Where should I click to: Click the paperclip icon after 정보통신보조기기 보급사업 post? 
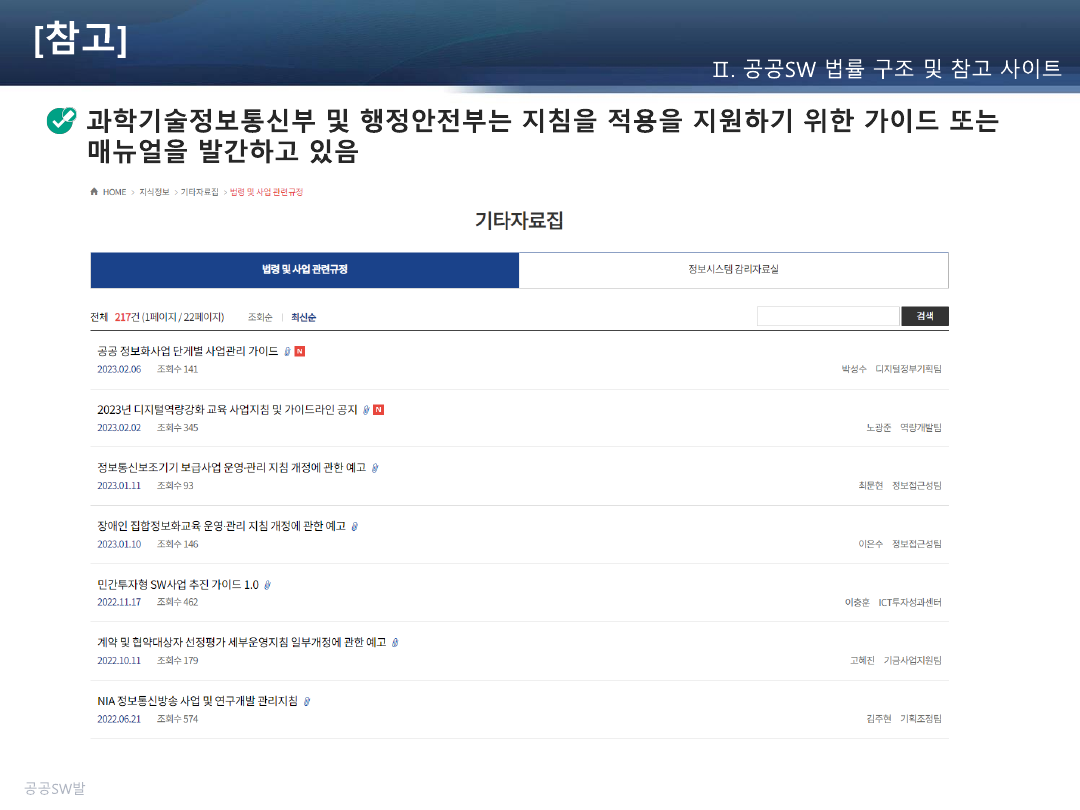[375, 468]
